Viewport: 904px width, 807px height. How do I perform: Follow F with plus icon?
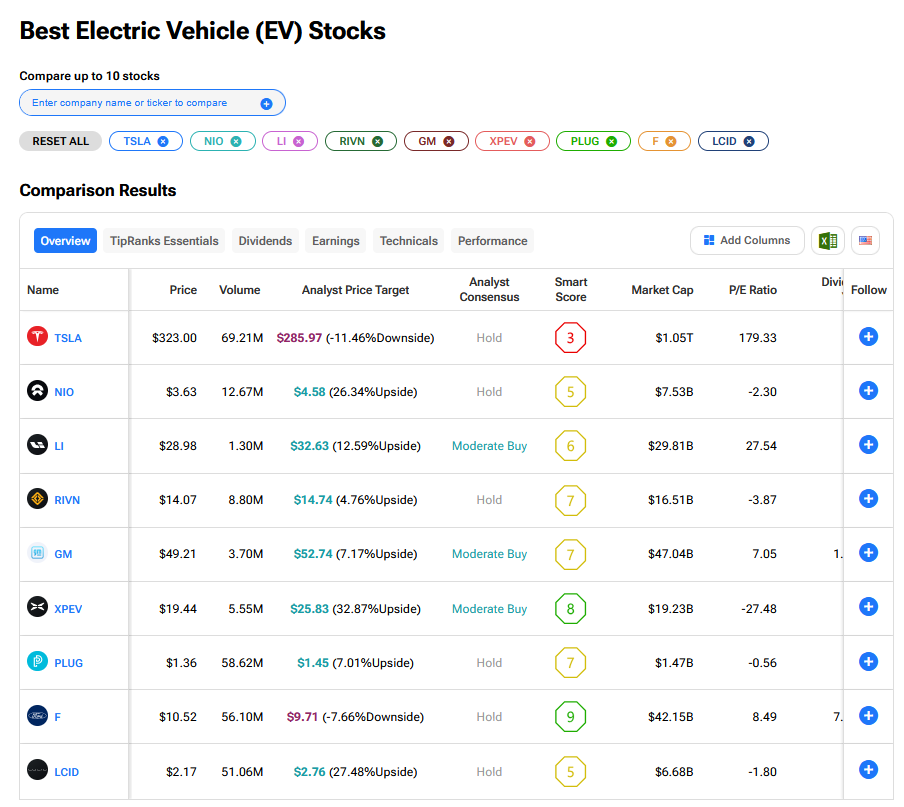(868, 716)
